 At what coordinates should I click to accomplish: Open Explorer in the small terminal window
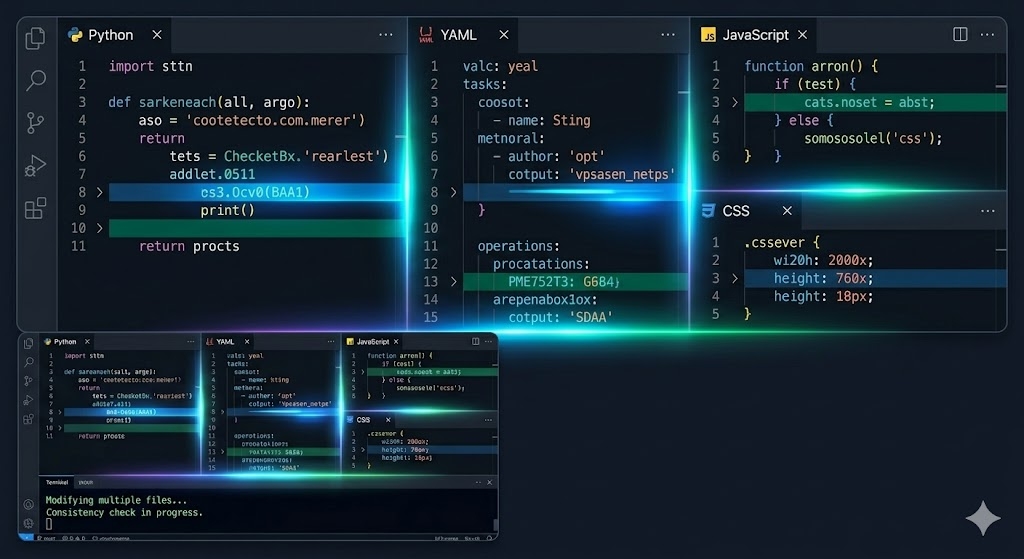[x=29, y=343]
